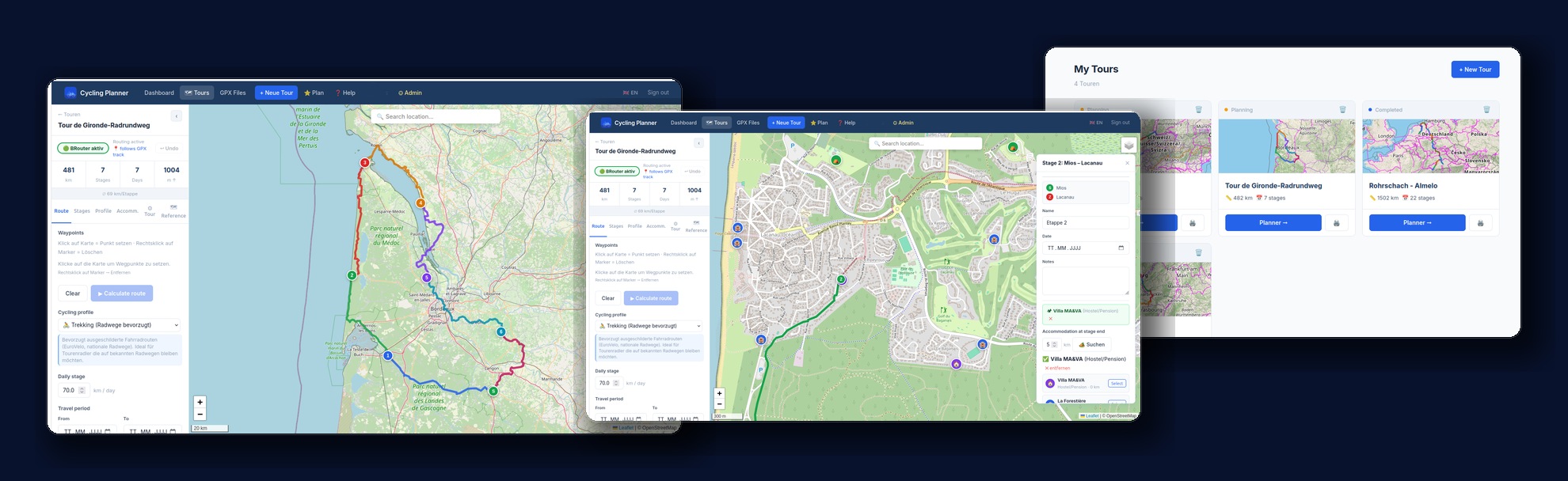Open calendar picker in stage Date field

1121,248
